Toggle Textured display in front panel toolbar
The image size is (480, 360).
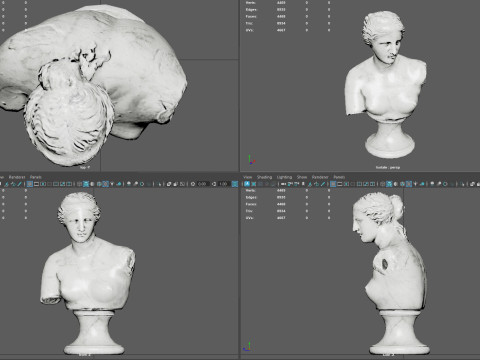pos(105,184)
